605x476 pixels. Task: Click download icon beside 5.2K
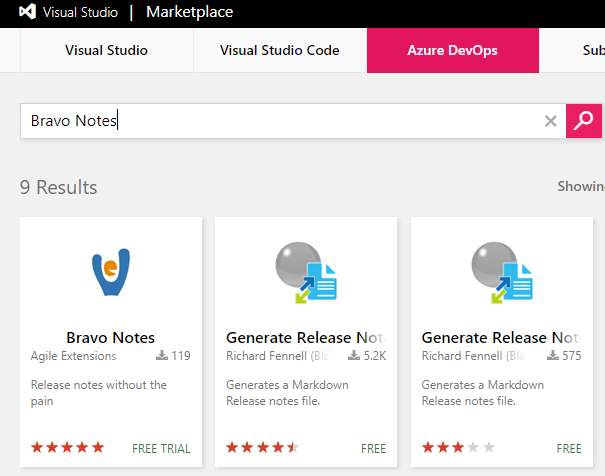(354, 355)
